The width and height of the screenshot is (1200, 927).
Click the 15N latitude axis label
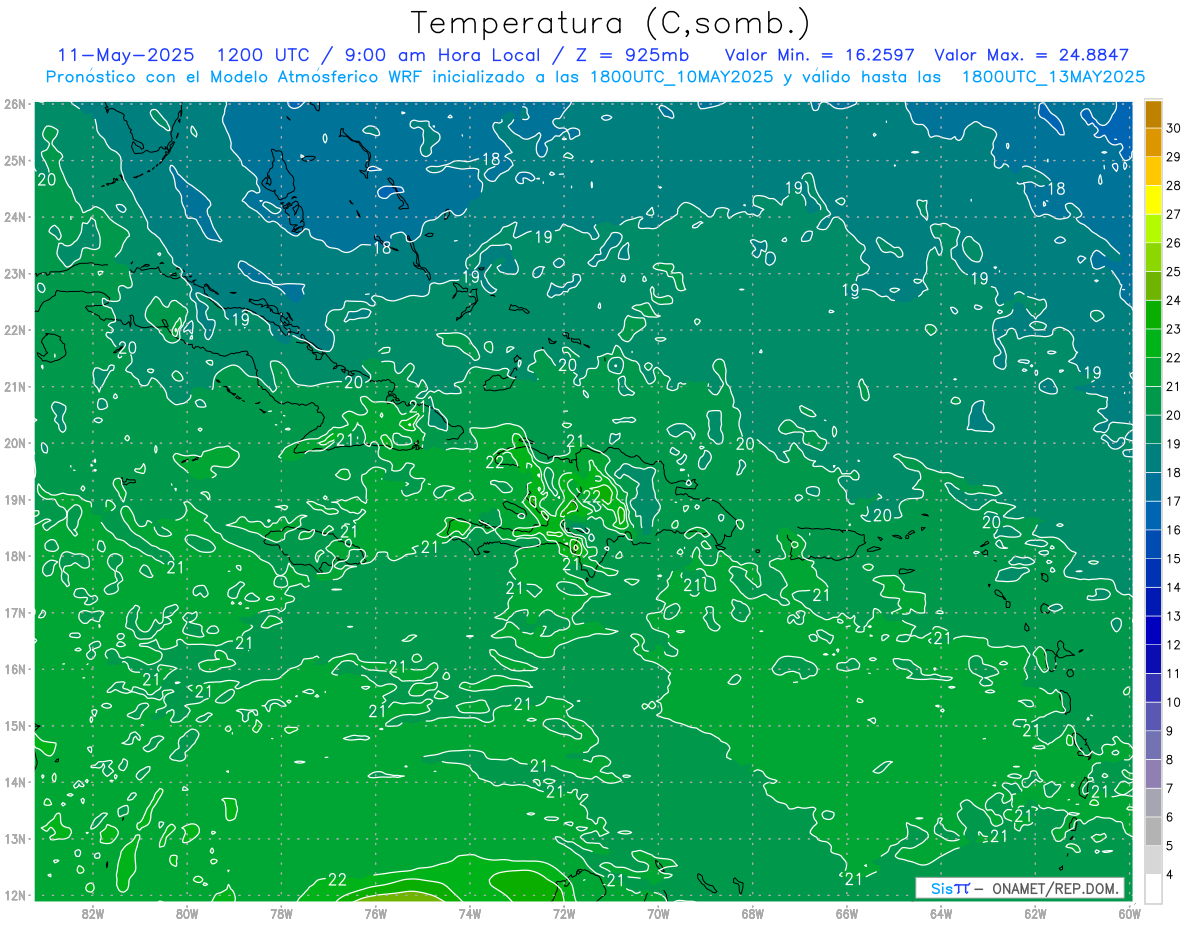[14, 725]
